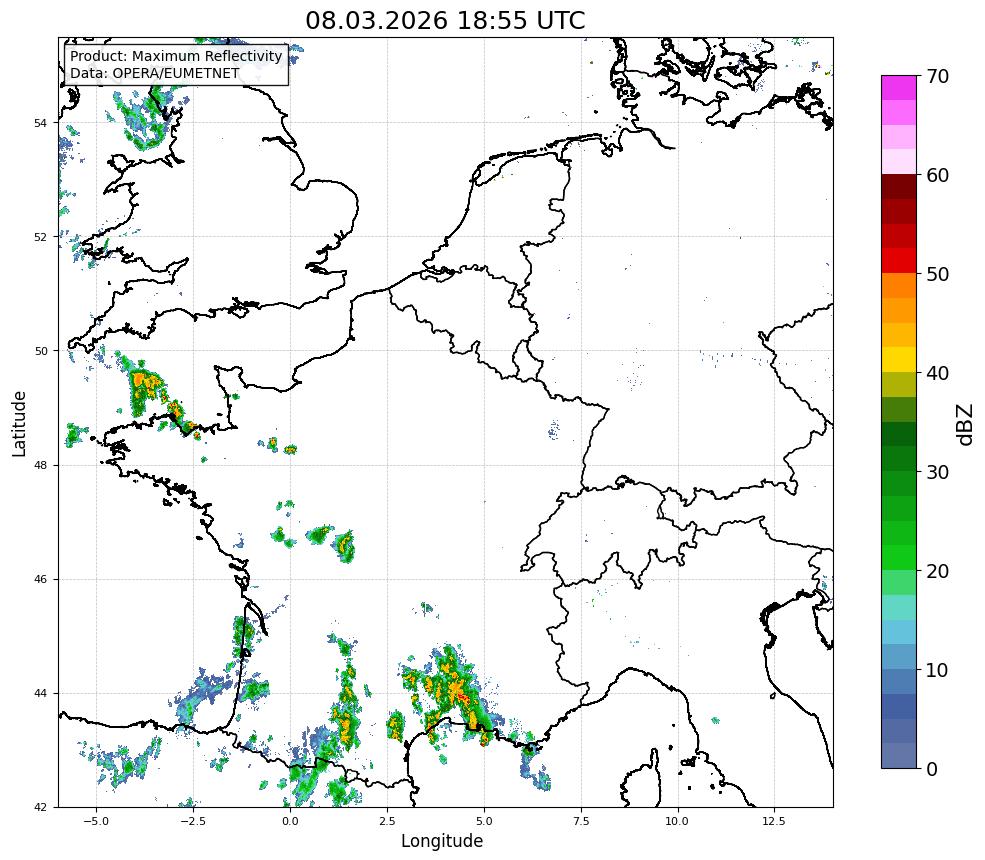Click the "Data: OPERA/EUMETNET" legend line

pos(155,73)
